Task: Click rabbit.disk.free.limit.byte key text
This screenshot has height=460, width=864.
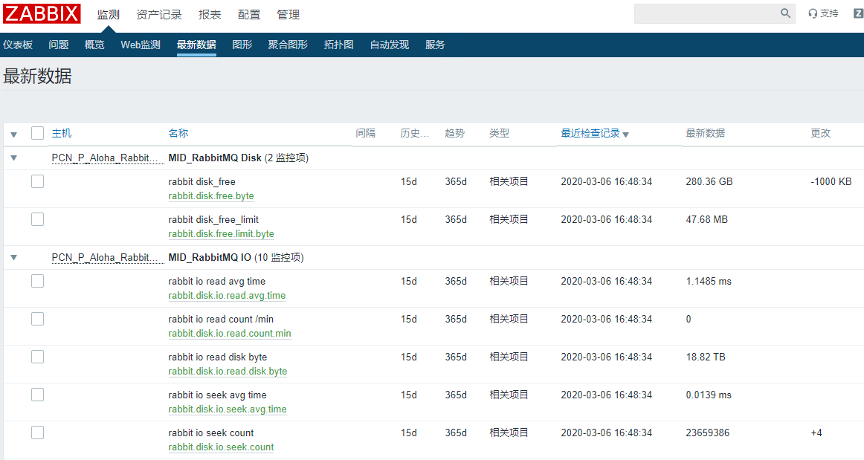Action: 221,234
